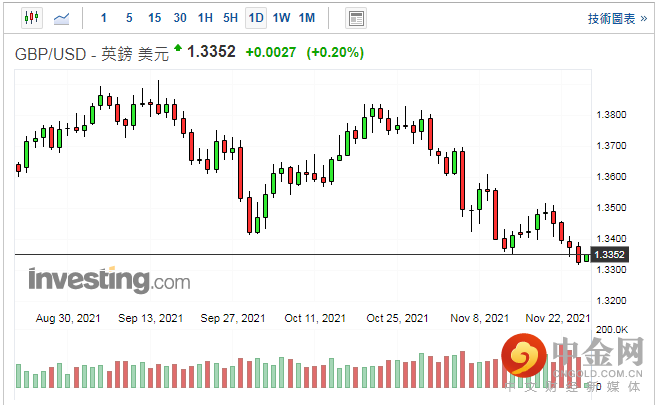
Task: Select the 1H timeframe
Action: (205, 18)
